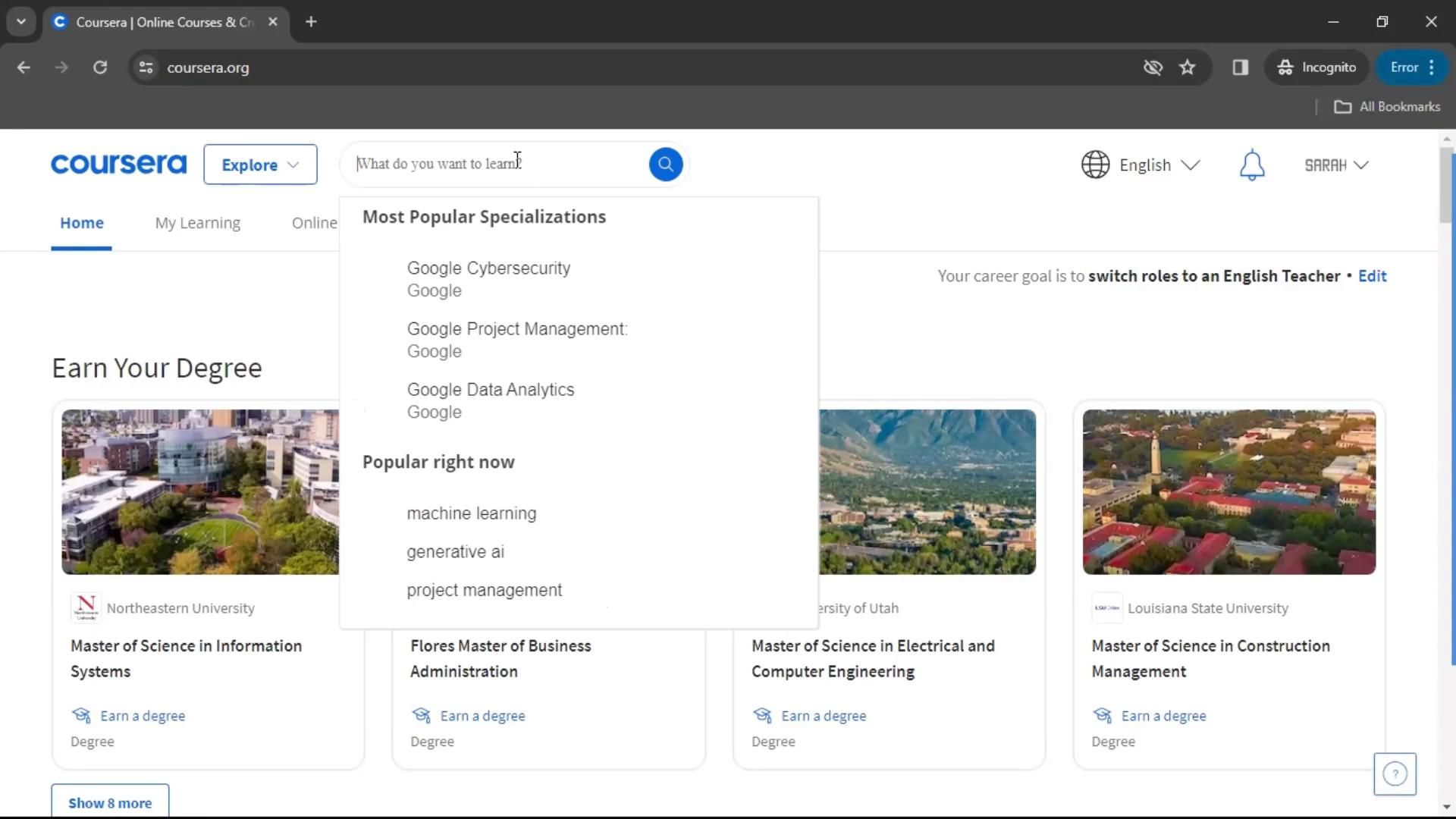The width and height of the screenshot is (1456, 819).
Task: Click the blue search magnifier button
Action: pos(665,164)
